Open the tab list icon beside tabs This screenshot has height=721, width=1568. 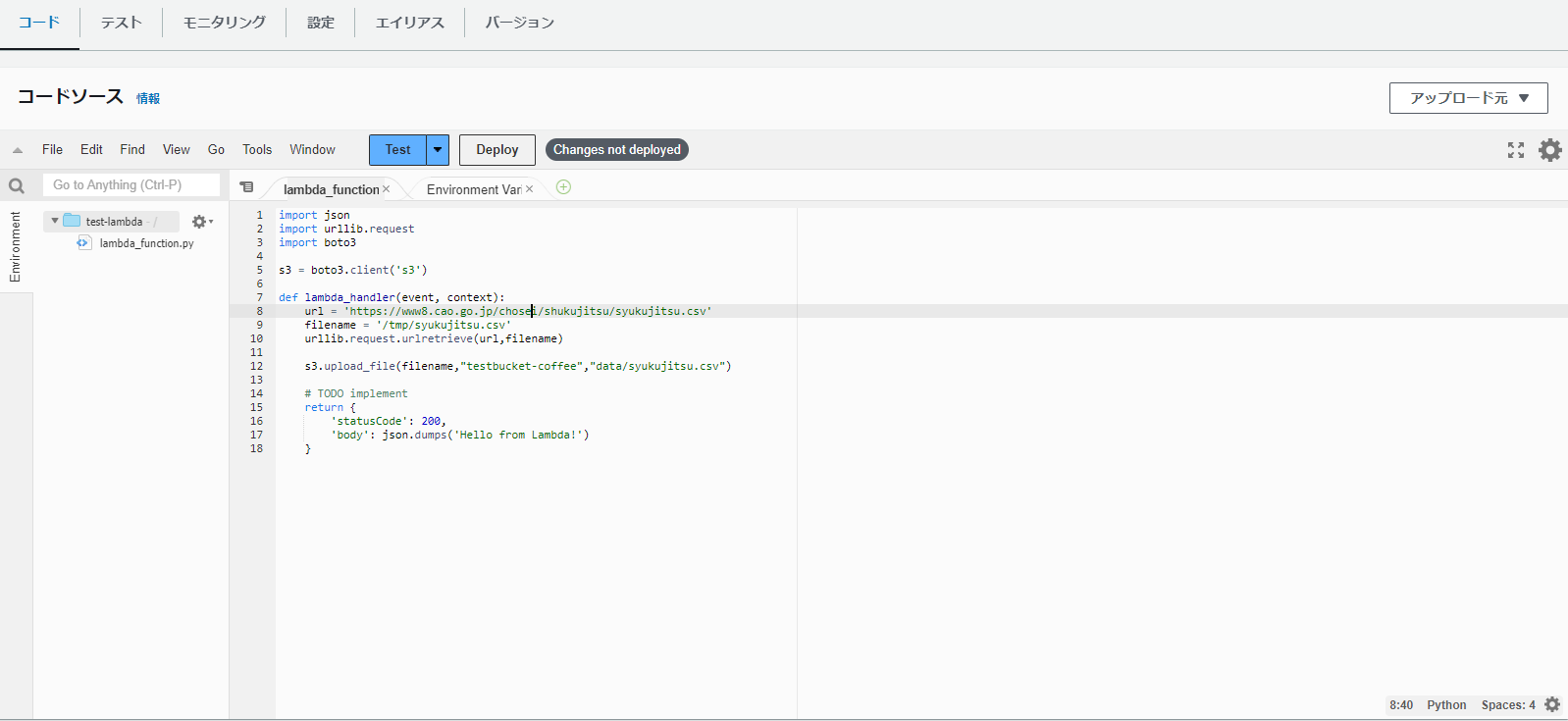coord(246,187)
